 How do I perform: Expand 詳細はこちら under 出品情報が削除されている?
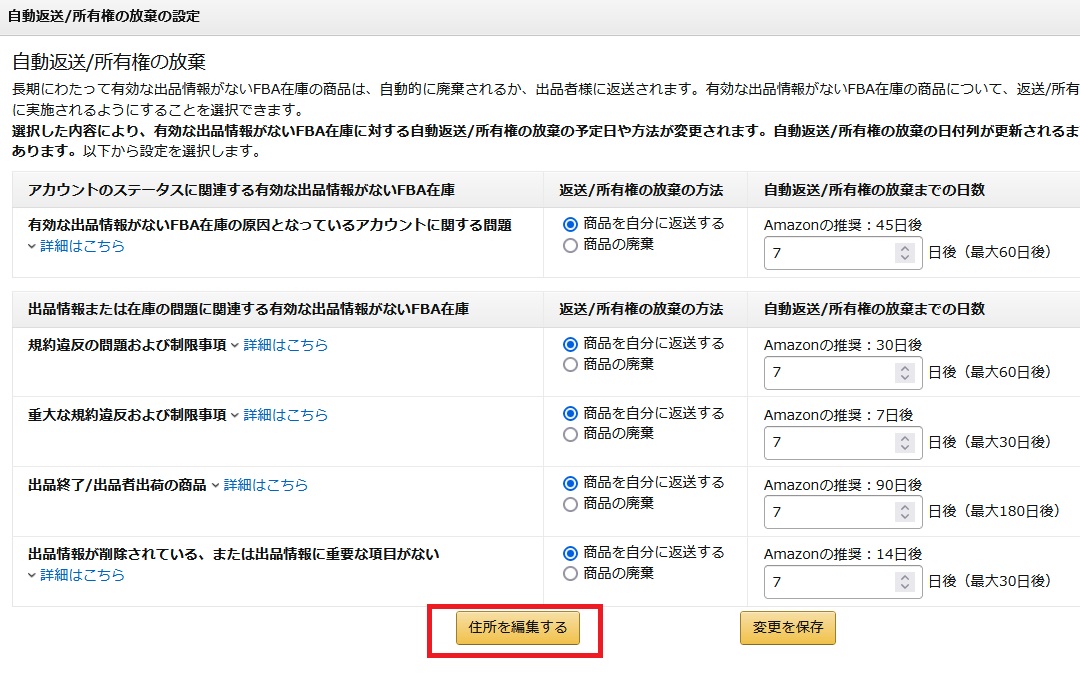82,575
